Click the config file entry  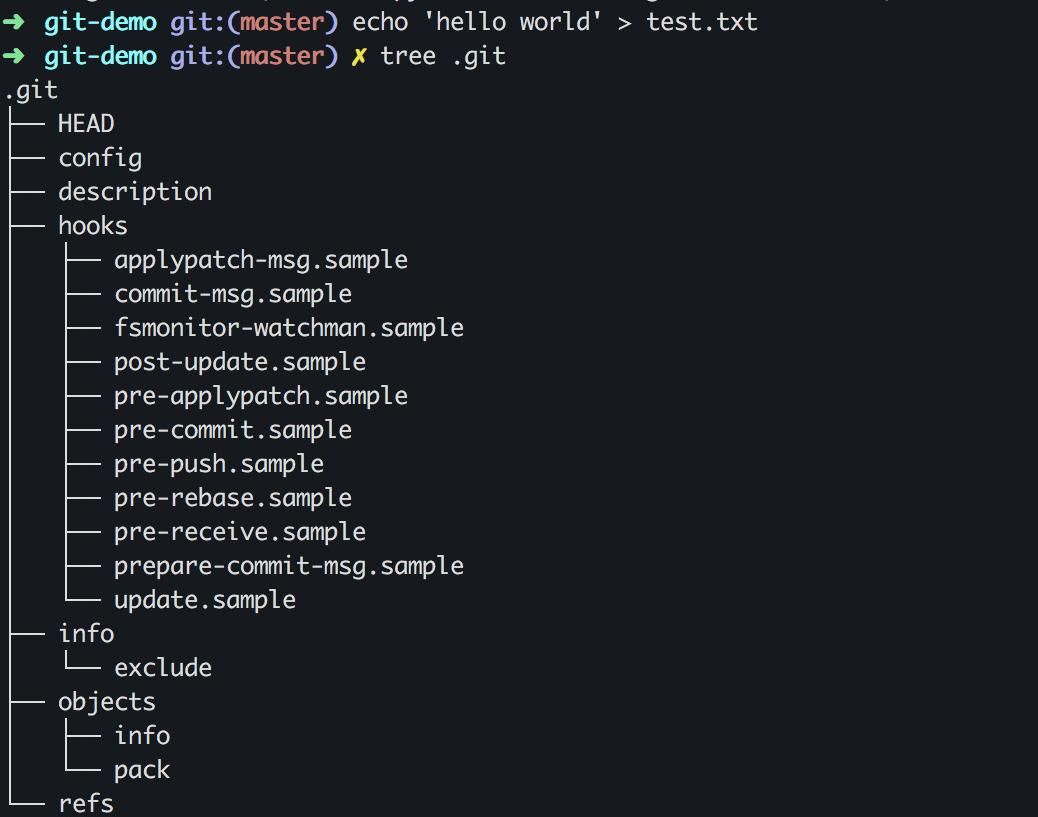point(100,158)
